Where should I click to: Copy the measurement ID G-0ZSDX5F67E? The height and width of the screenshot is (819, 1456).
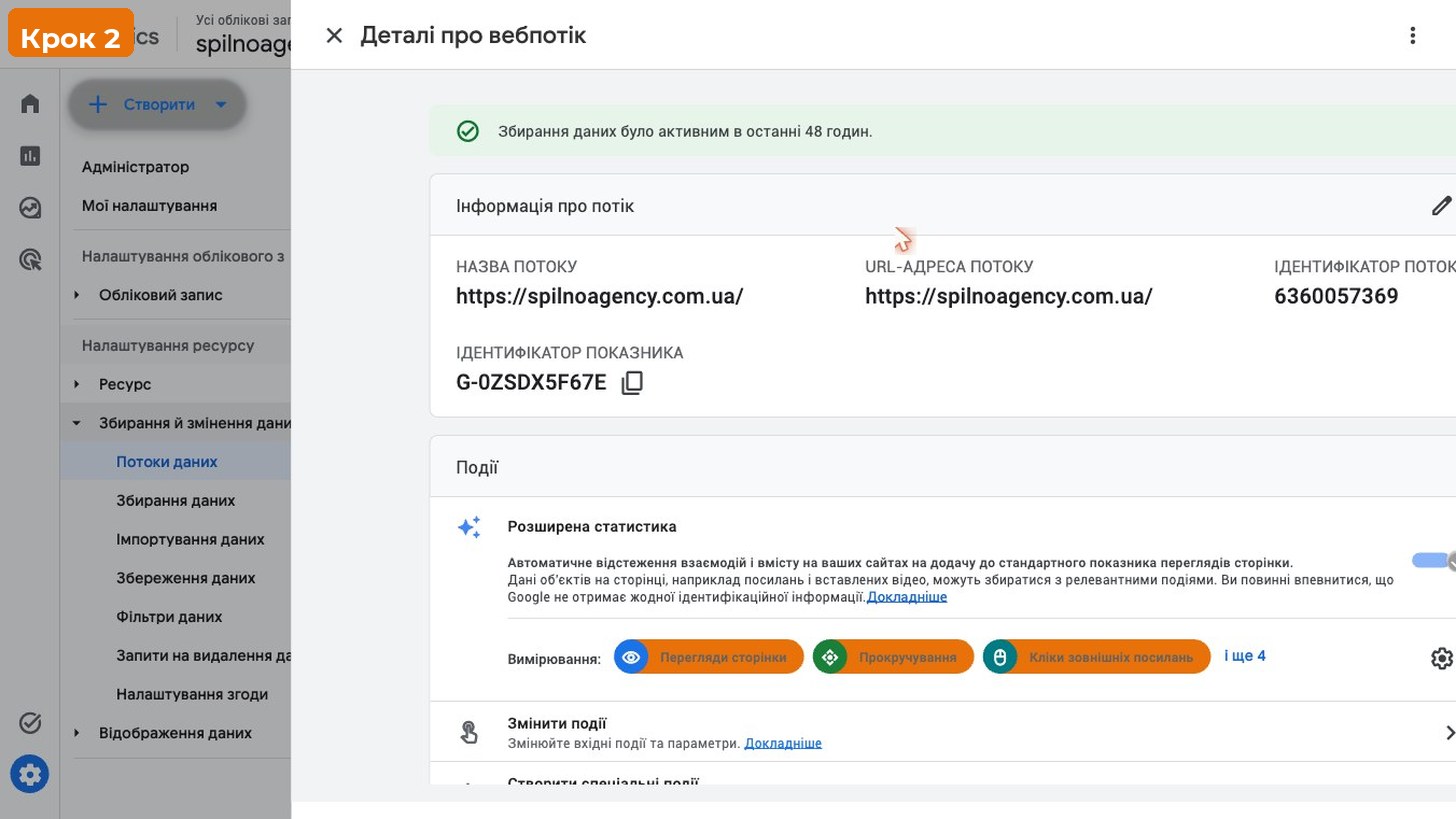point(632,383)
